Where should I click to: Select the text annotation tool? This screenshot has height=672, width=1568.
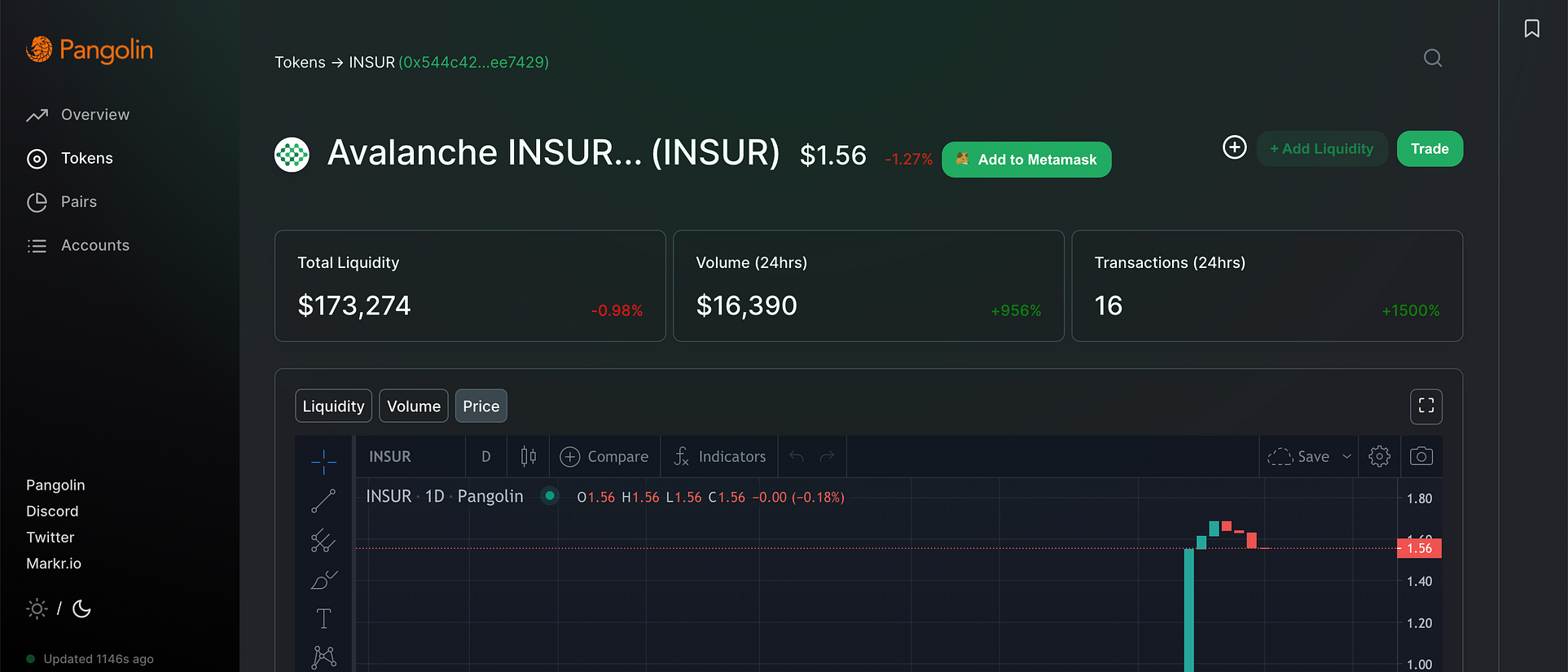point(323,618)
